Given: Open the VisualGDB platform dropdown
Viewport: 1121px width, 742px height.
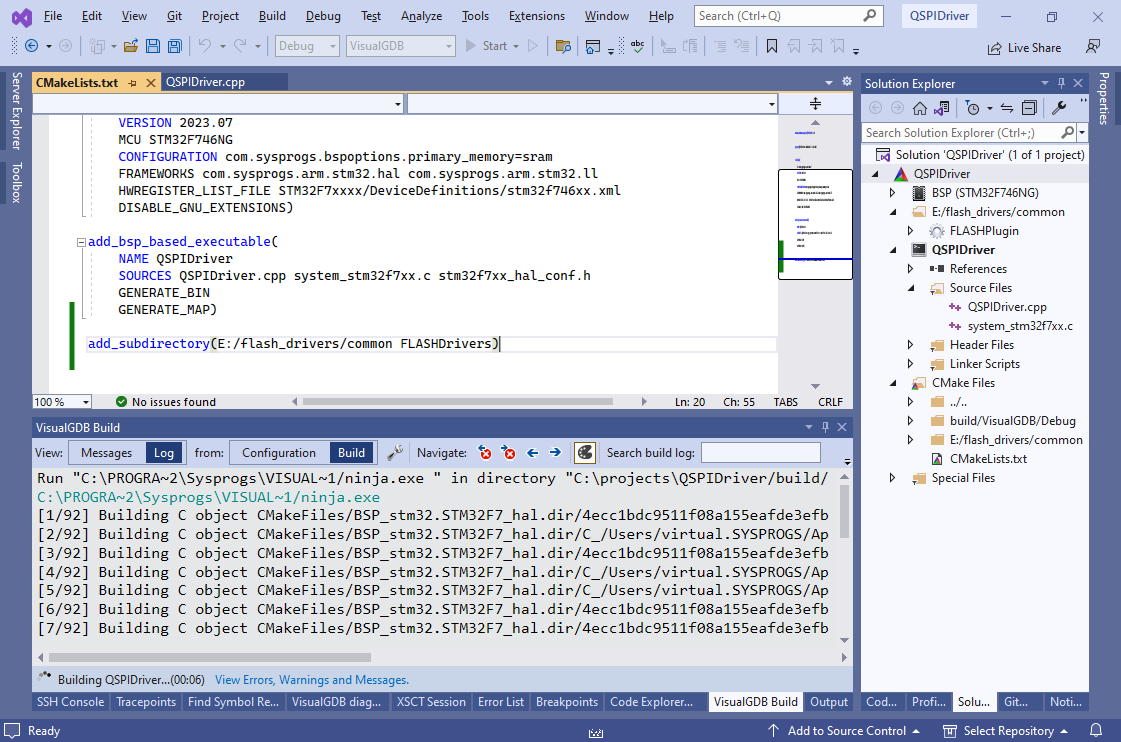Looking at the screenshot, I should click(x=400, y=46).
